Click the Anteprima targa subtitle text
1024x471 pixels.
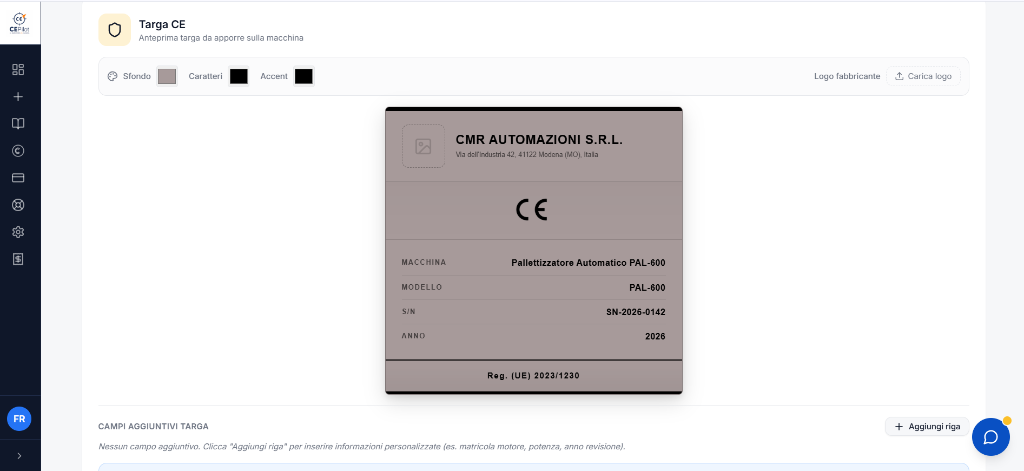pos(221,39)
